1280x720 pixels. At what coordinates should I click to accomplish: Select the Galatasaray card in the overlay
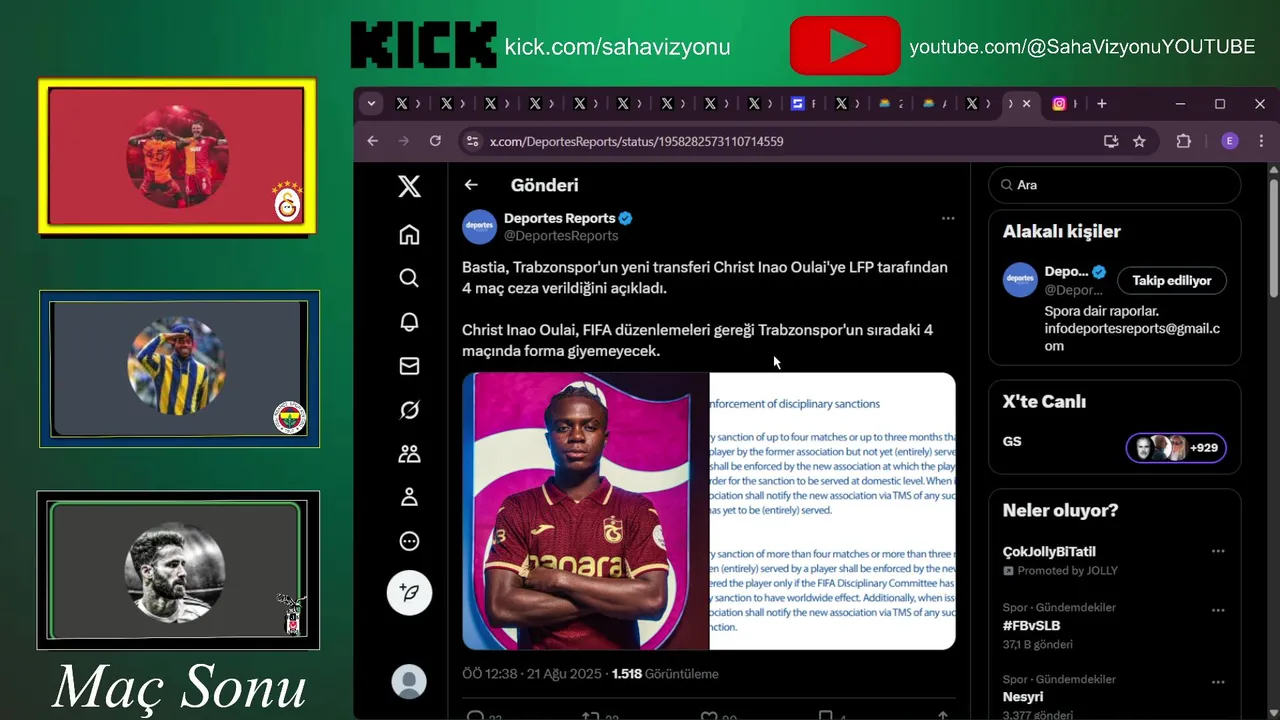(177, 156)
